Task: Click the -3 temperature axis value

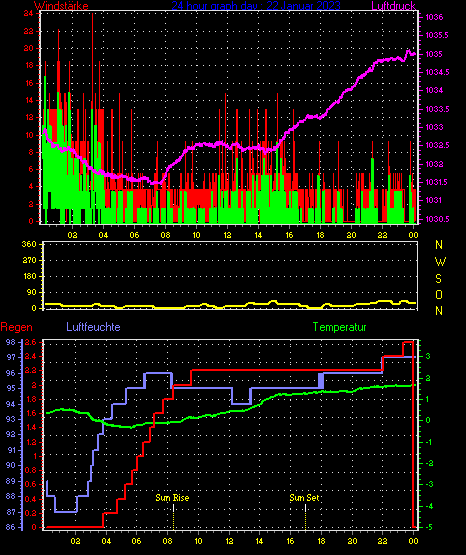Action: 429,484
